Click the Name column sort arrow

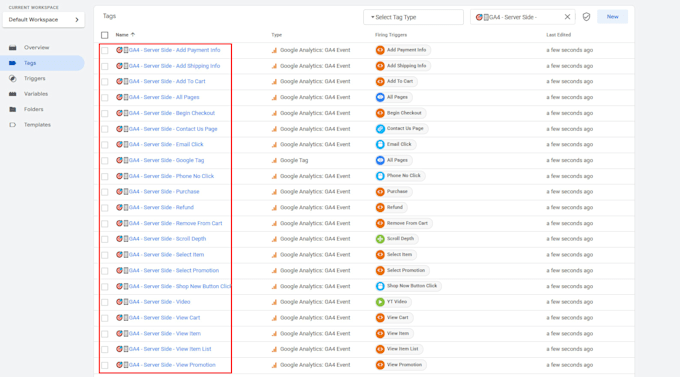(133, 35)
